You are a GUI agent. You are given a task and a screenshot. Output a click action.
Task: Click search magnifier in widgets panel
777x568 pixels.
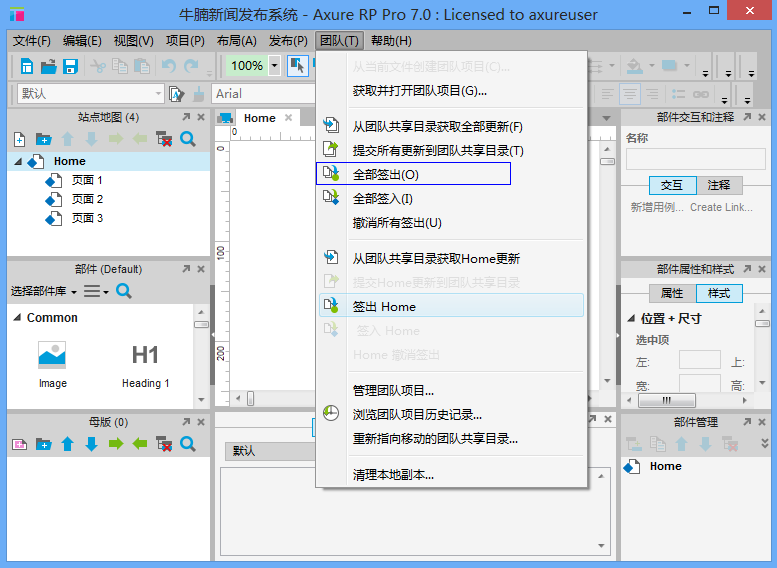click(124, 291)
